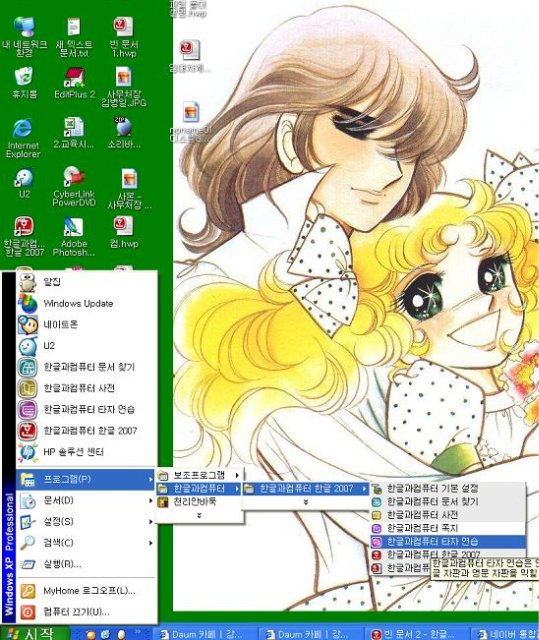Launch 알집 from the Start menu

point(87,282)
